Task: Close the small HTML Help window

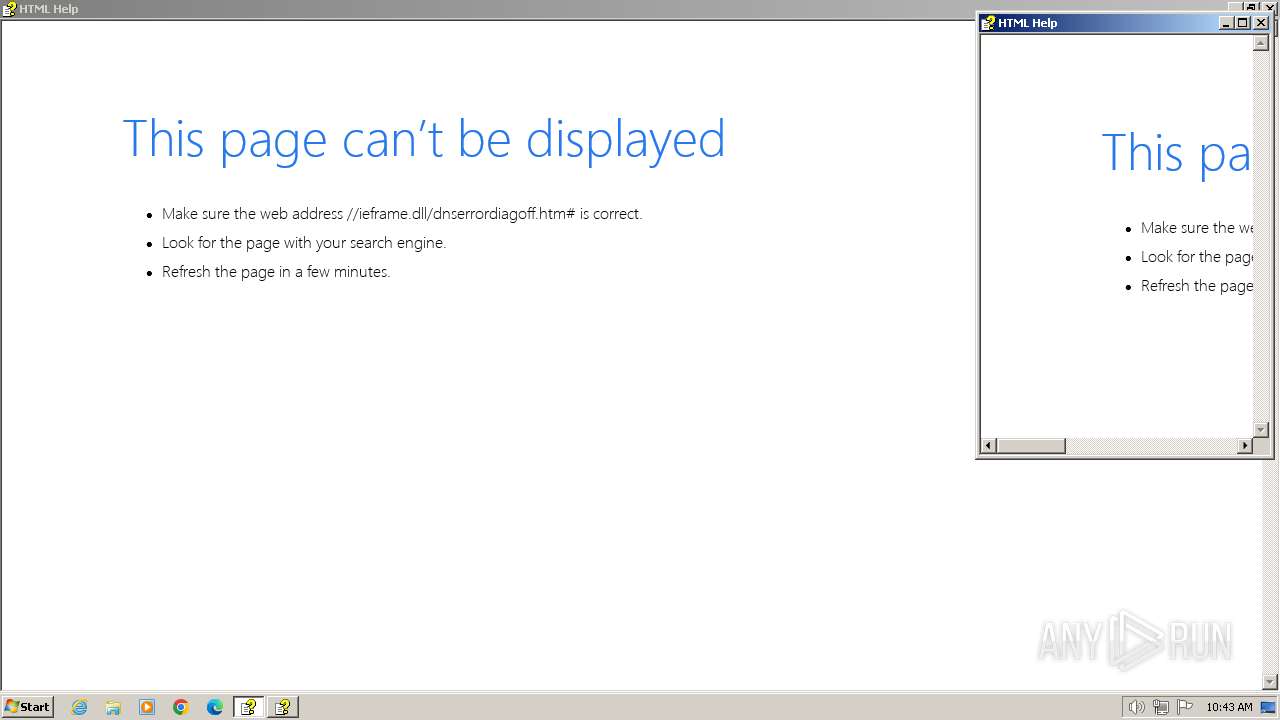Action: coord(1261,23)
